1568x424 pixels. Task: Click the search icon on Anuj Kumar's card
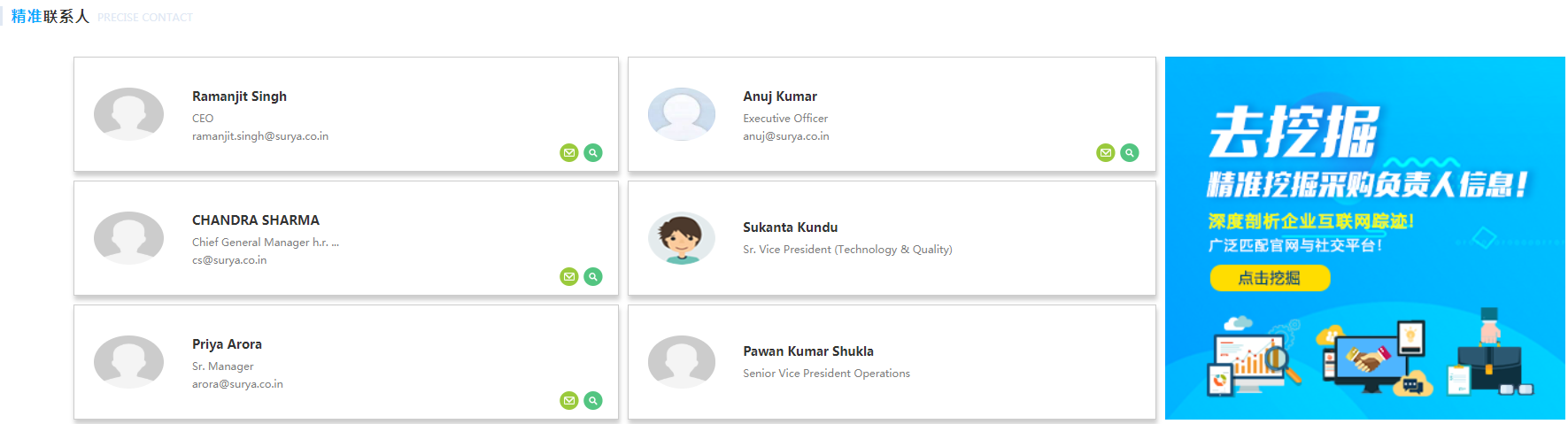point(1130,153)
